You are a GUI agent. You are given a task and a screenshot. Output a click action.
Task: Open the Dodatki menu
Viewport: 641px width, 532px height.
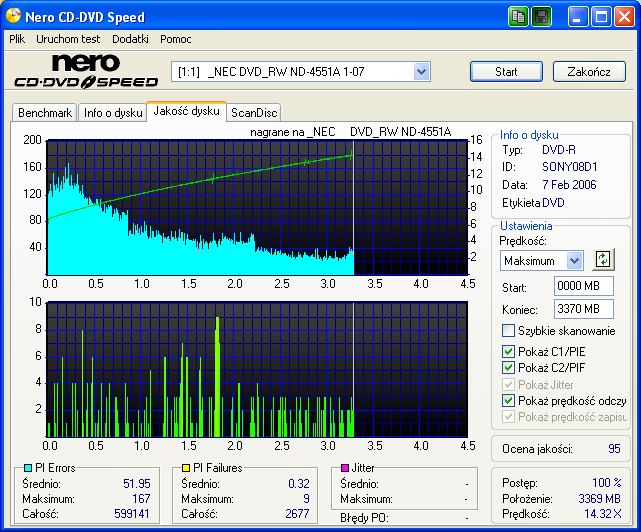coord(130,39)
